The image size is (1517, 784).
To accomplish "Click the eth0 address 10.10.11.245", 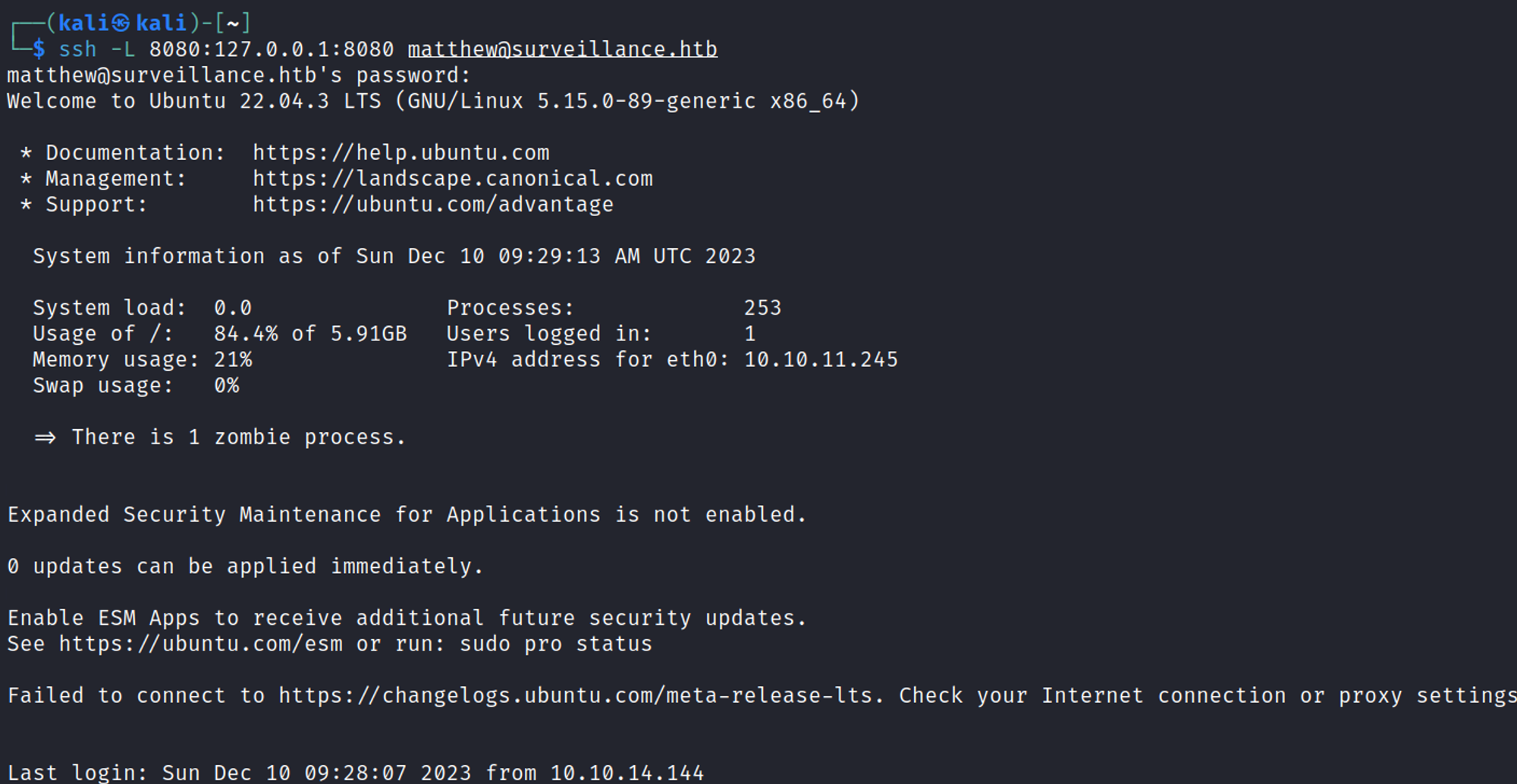I will click(x=821, y=359).
